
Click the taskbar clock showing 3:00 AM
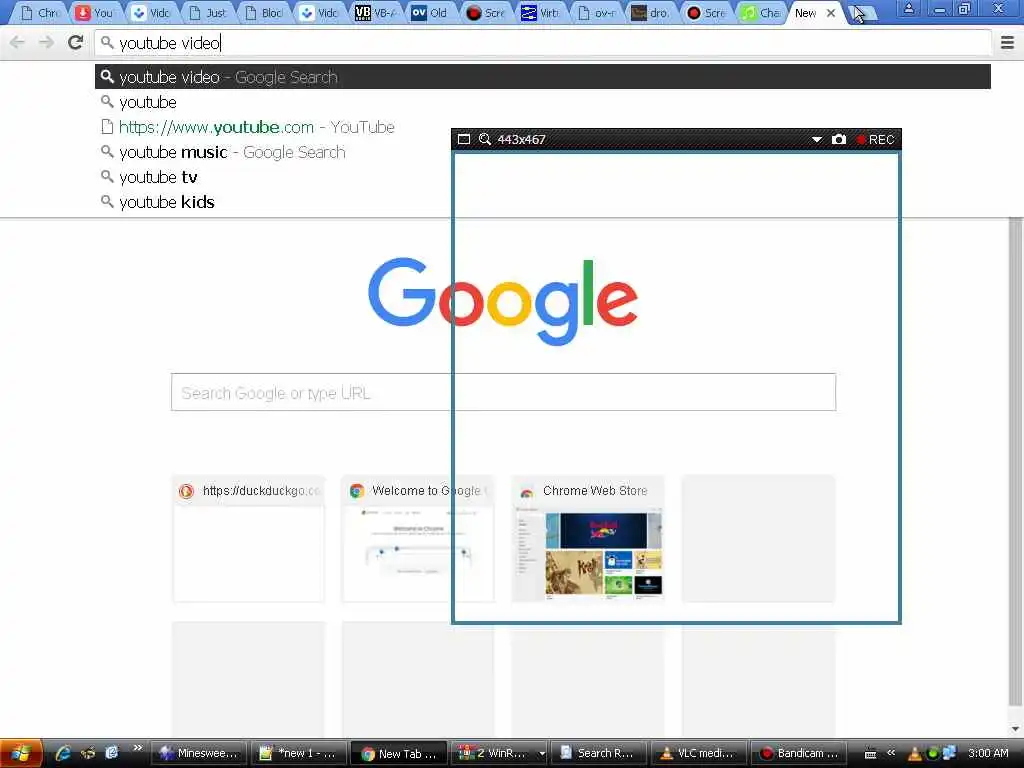[988, 753]
